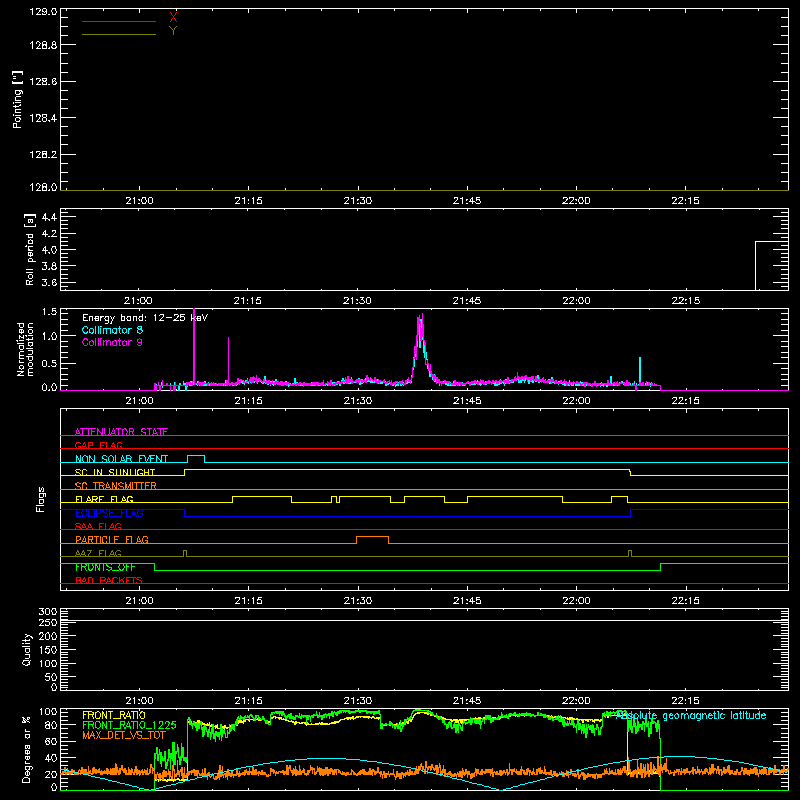
Task: Click the FRONT_RATIO_1225 legend label
Action: 129,725
